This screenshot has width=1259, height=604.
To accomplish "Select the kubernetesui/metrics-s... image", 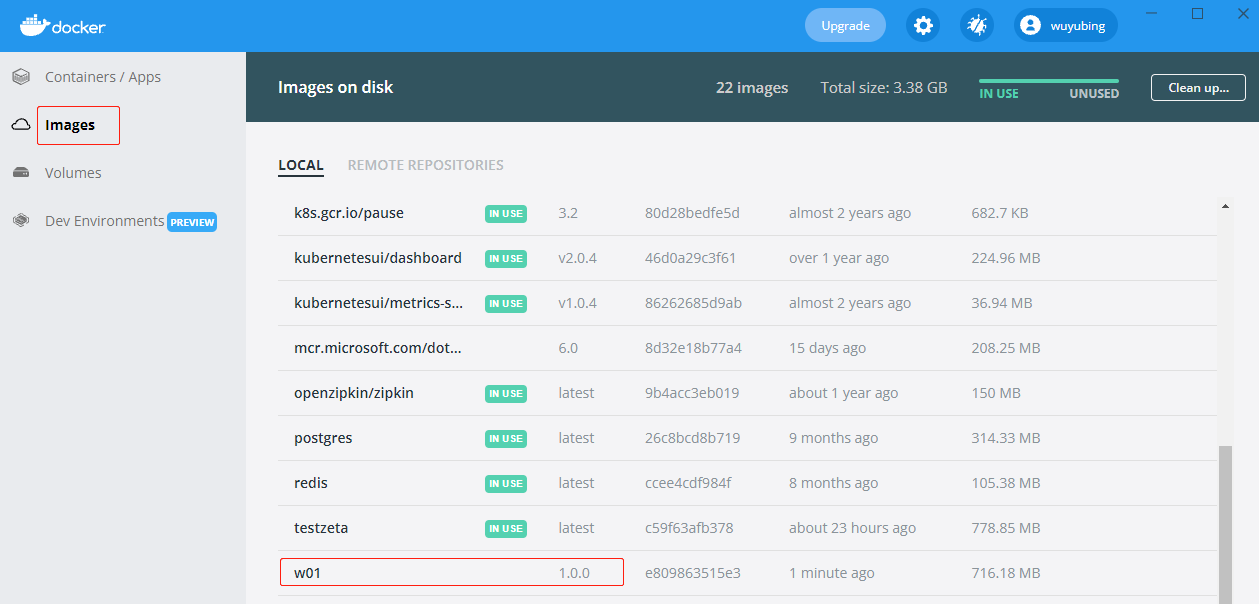I will pos(748,303).
